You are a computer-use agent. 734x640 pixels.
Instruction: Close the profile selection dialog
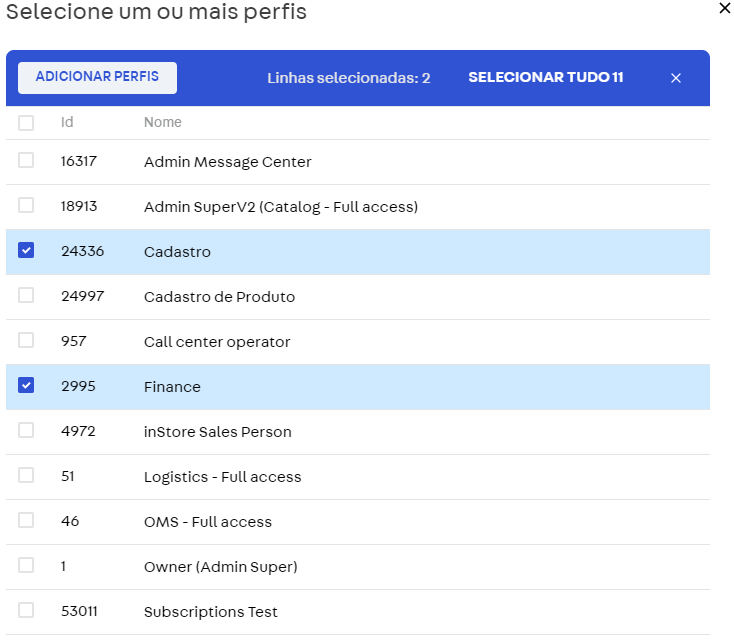pyautogui.click(x=725, y=8)
